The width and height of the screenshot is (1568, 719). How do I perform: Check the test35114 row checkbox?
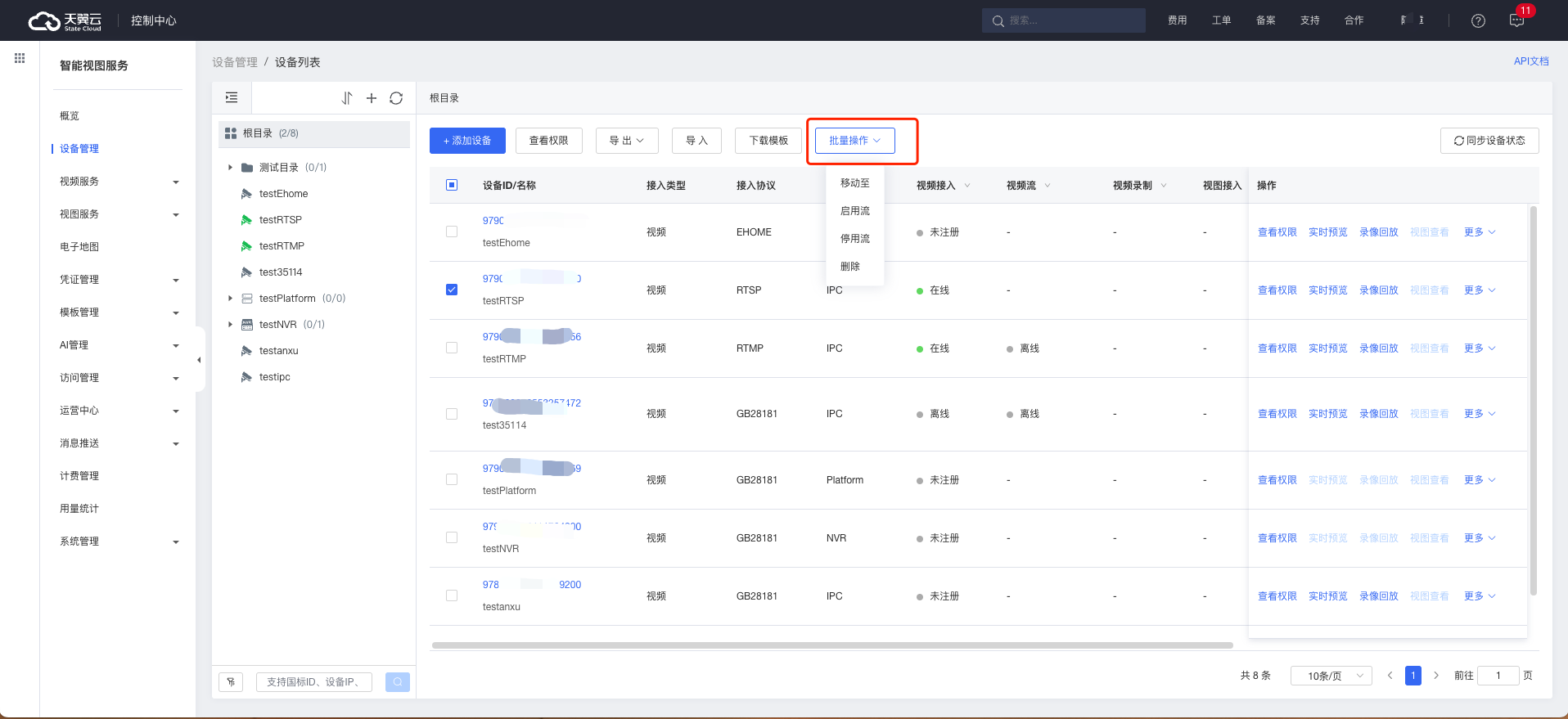click(452, 414)
